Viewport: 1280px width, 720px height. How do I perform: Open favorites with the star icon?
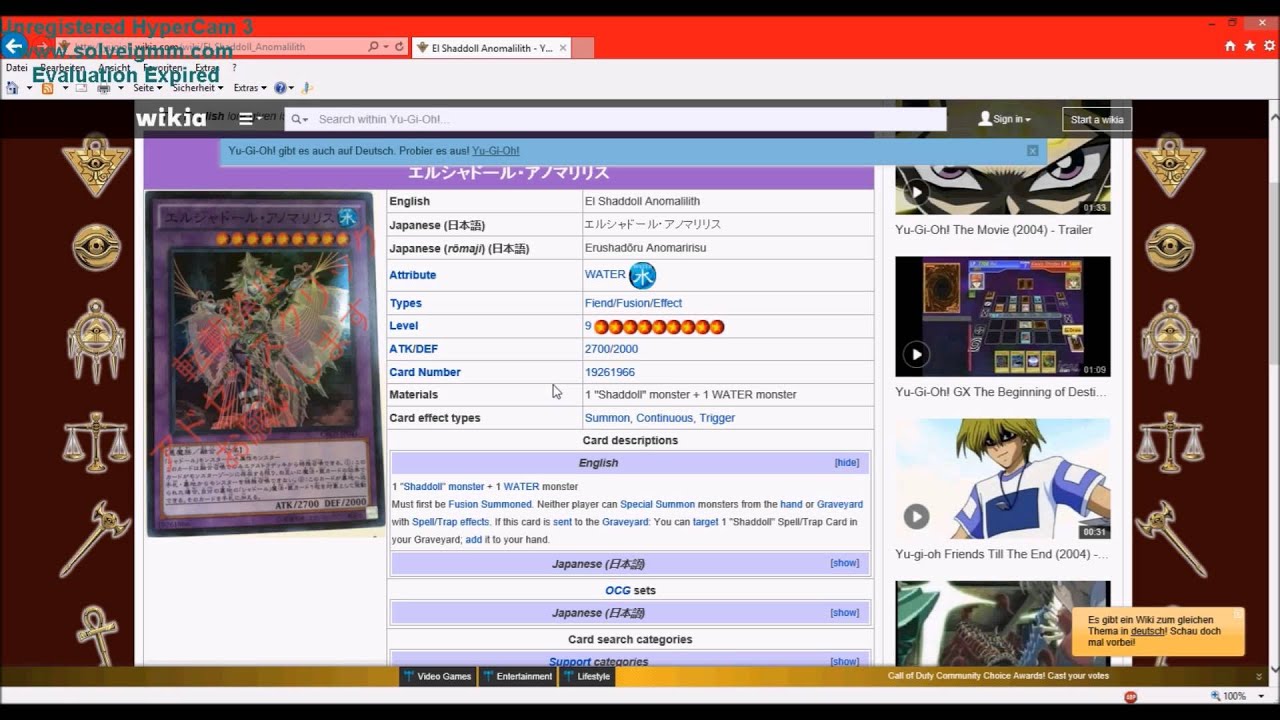(x=1250, y=46)
